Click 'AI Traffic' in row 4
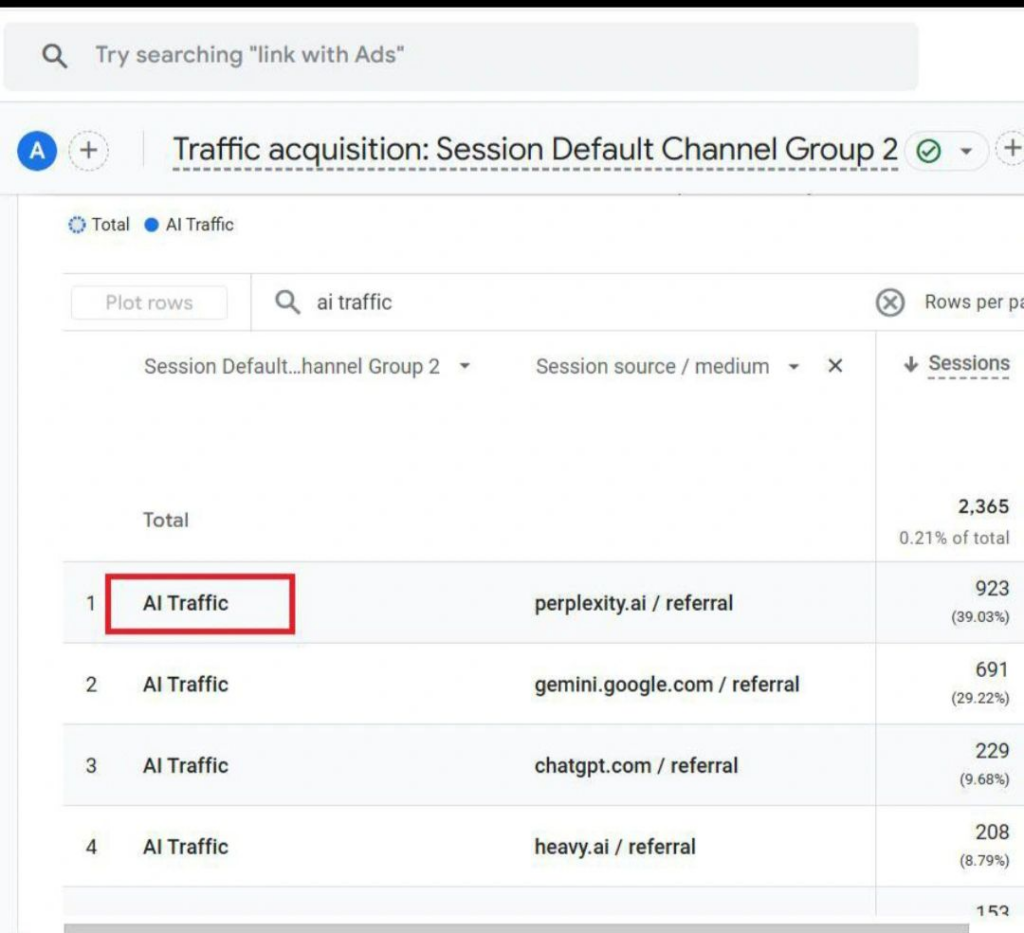 point(185,847)
